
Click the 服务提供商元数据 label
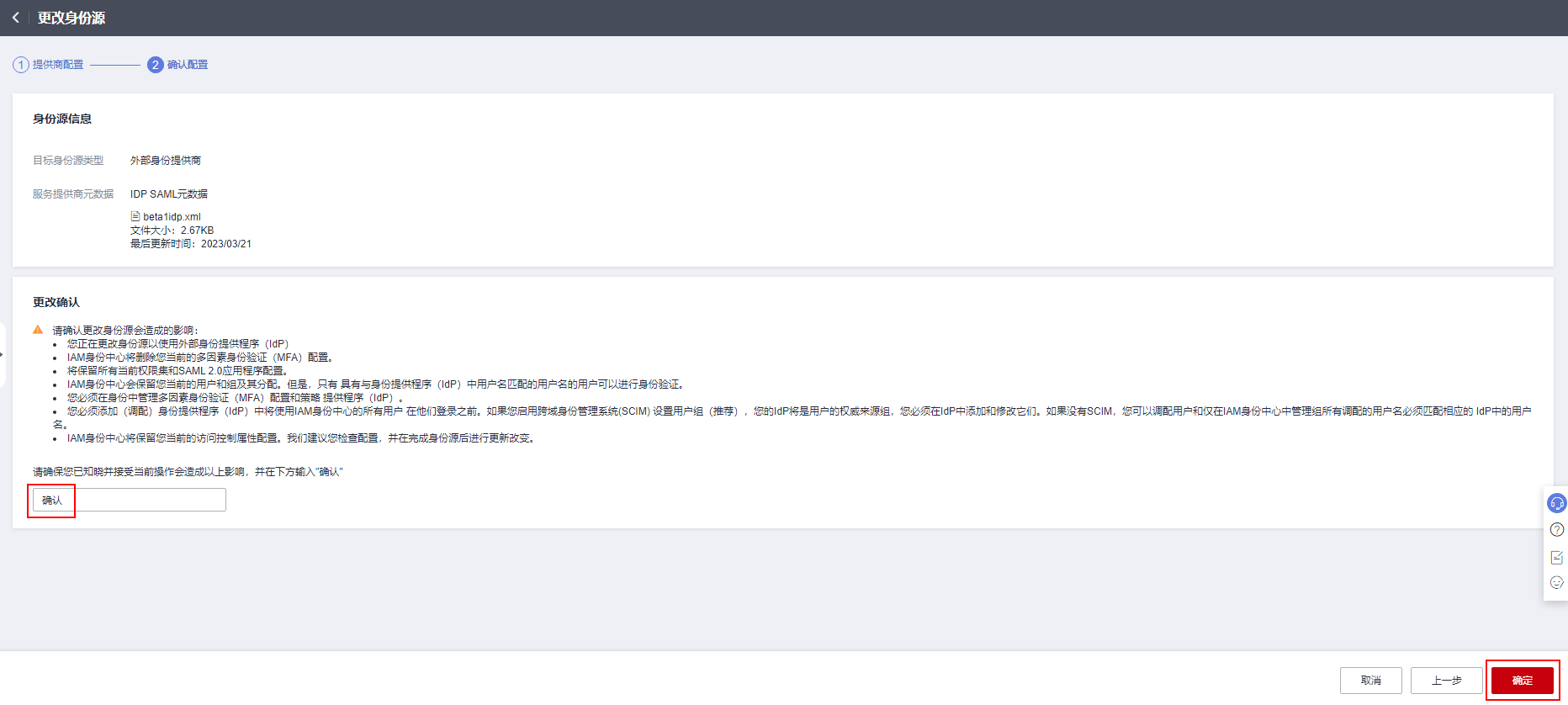click(x=73, y=193)
